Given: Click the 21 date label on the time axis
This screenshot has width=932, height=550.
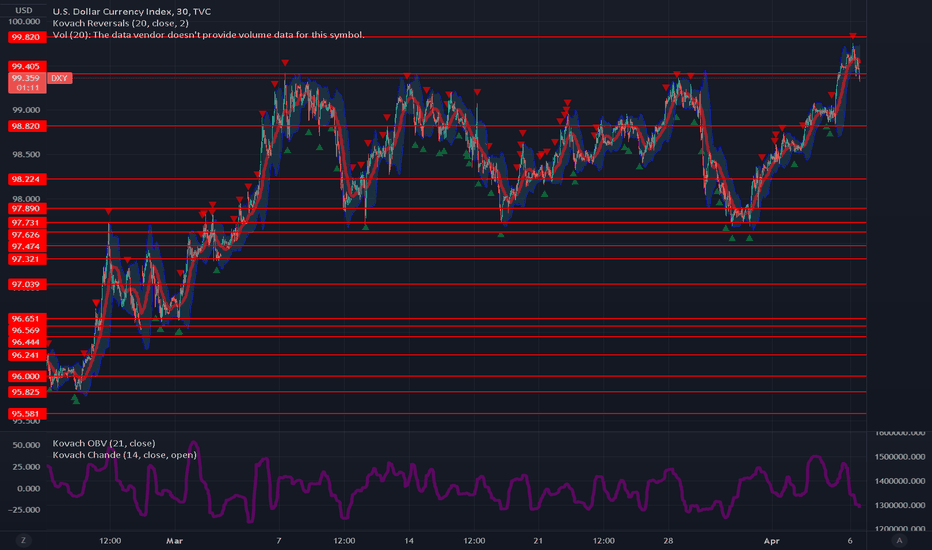Looking at the screenshot, I should 538,540.
